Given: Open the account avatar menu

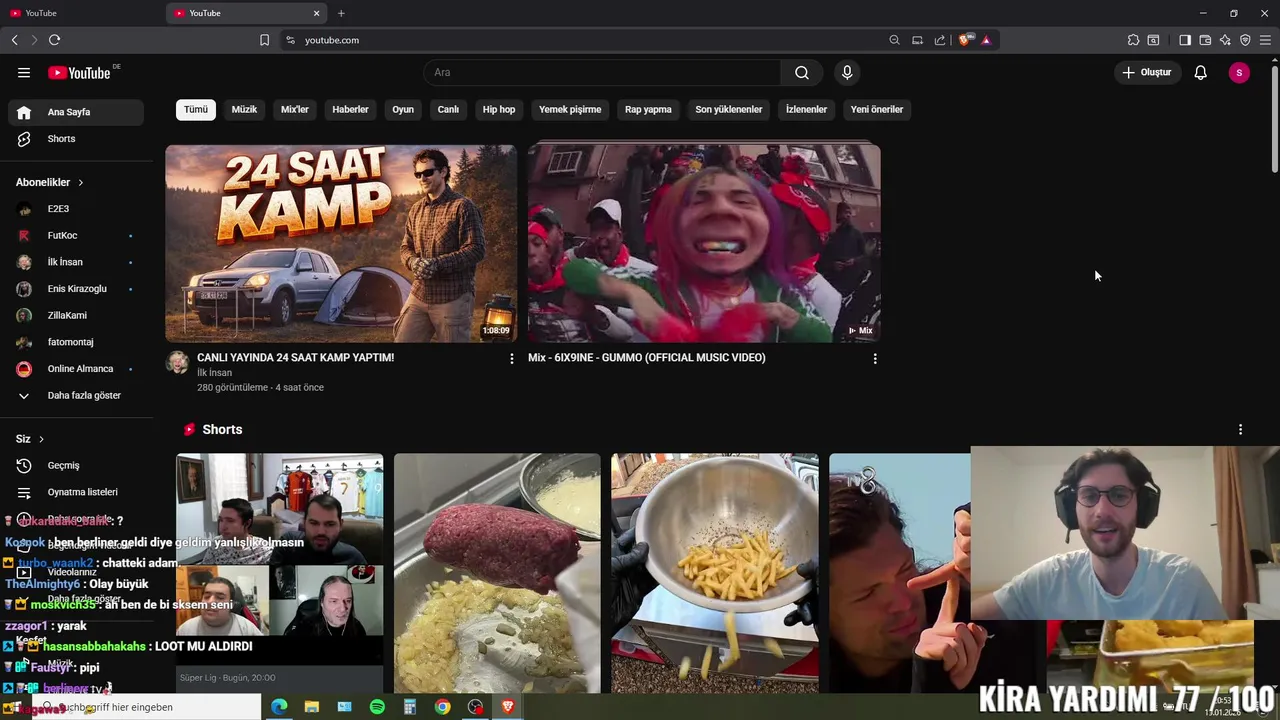Looking at the screenshot, I should (x=1239, y=72).
